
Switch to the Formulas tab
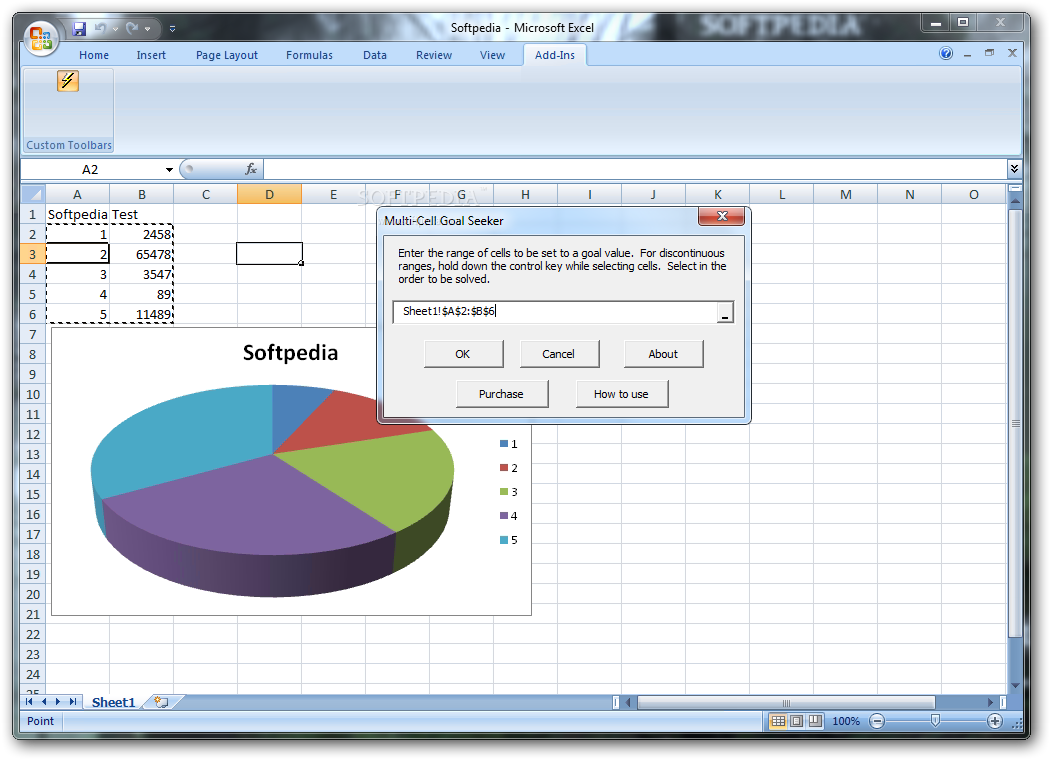[309, 55]
